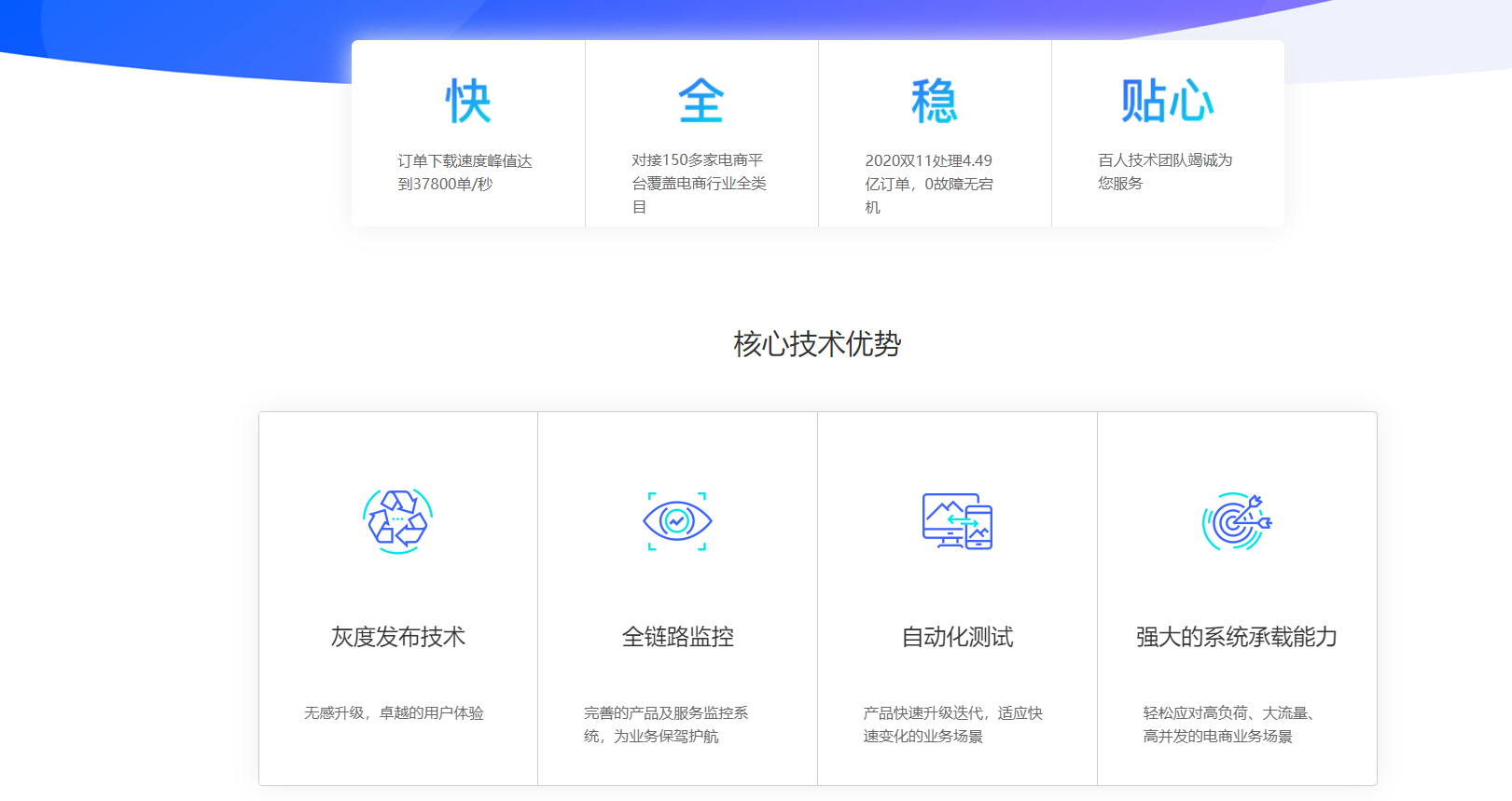
Task: Open the 强大的系统承载能力 title
Action: click(x=1237, y=637)
